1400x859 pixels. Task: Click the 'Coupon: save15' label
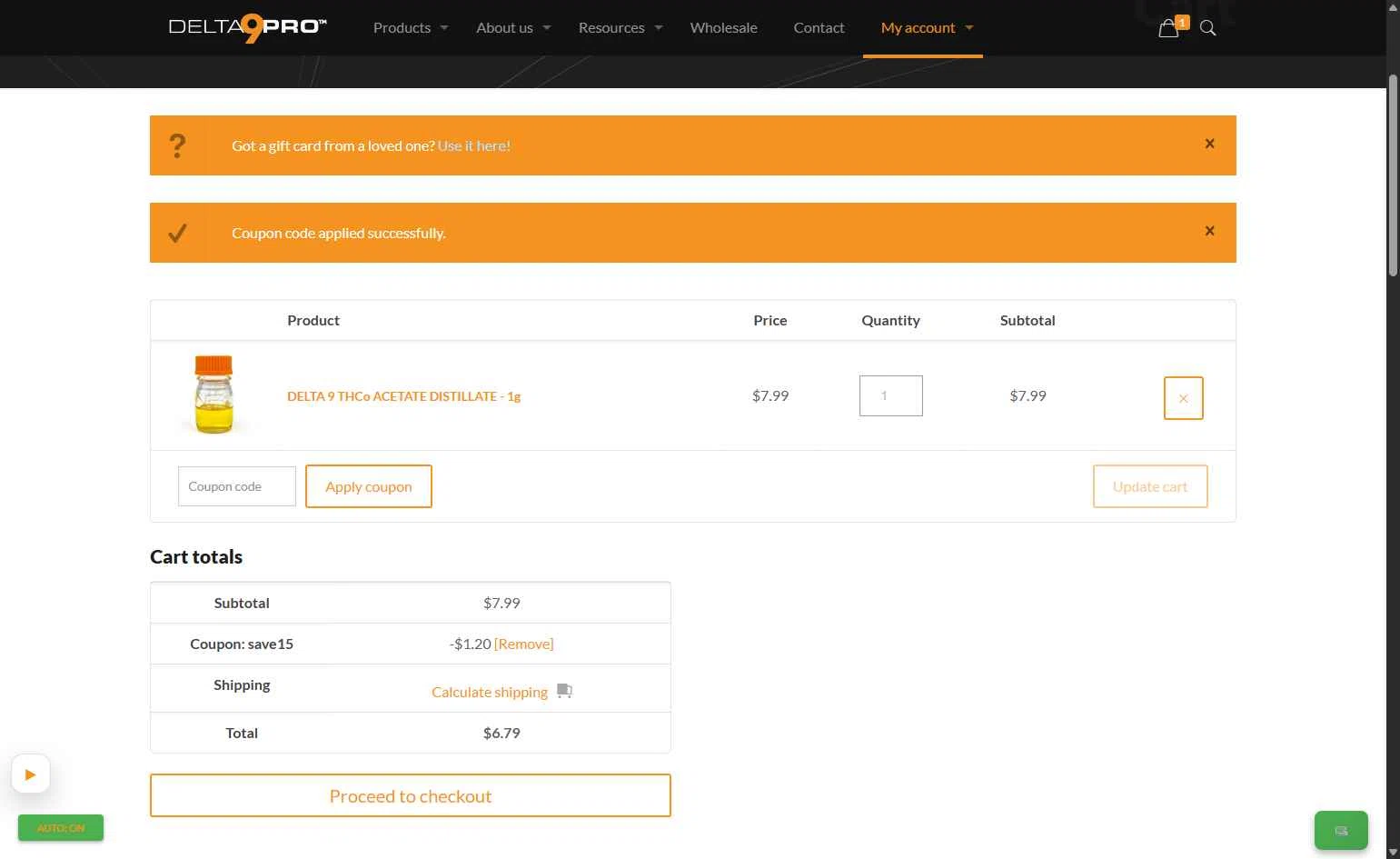pos(242,644)
